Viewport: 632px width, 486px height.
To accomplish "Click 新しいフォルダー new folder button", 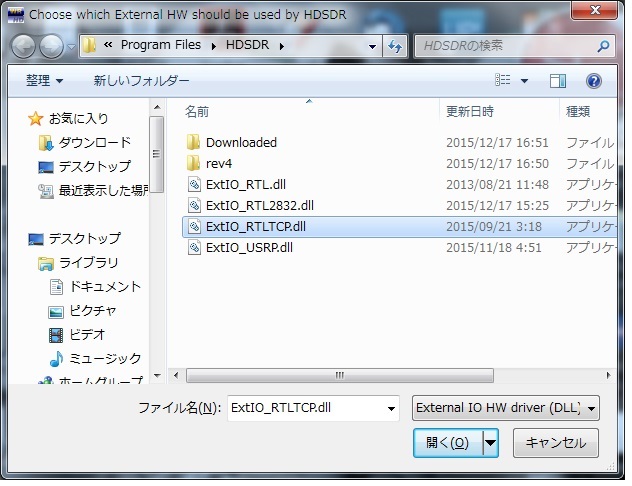I will pos(141,81).
